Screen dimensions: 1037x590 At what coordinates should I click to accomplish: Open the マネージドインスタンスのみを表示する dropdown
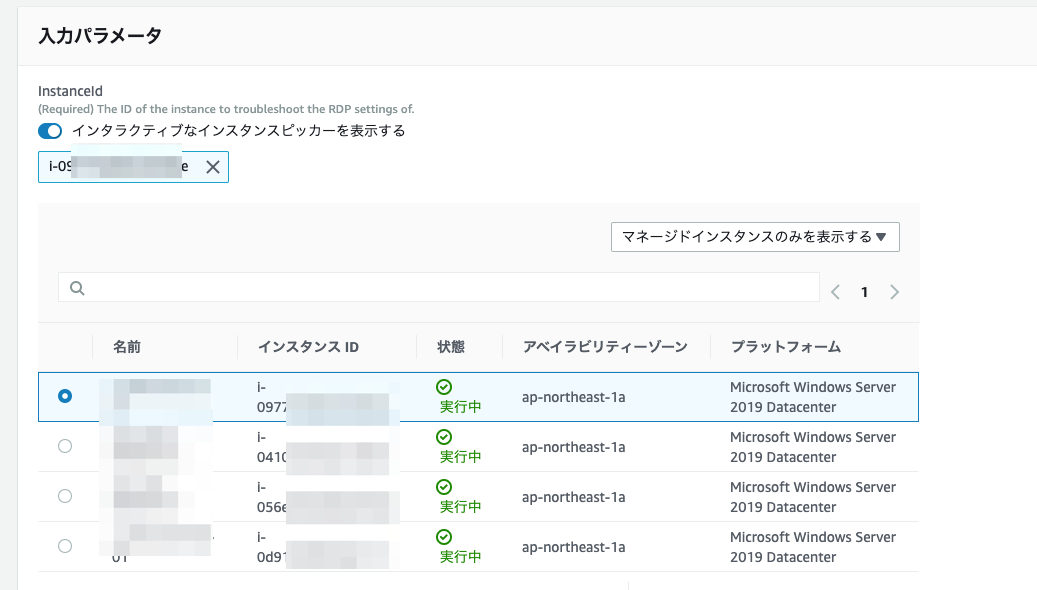tap(754, 237)
